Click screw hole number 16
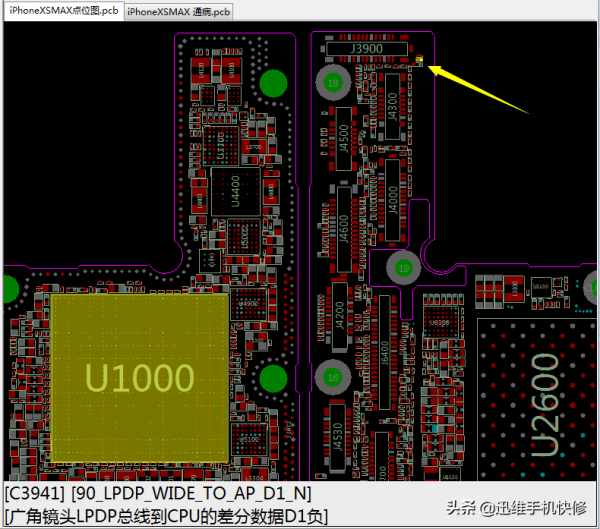 [x=334, y=378]
